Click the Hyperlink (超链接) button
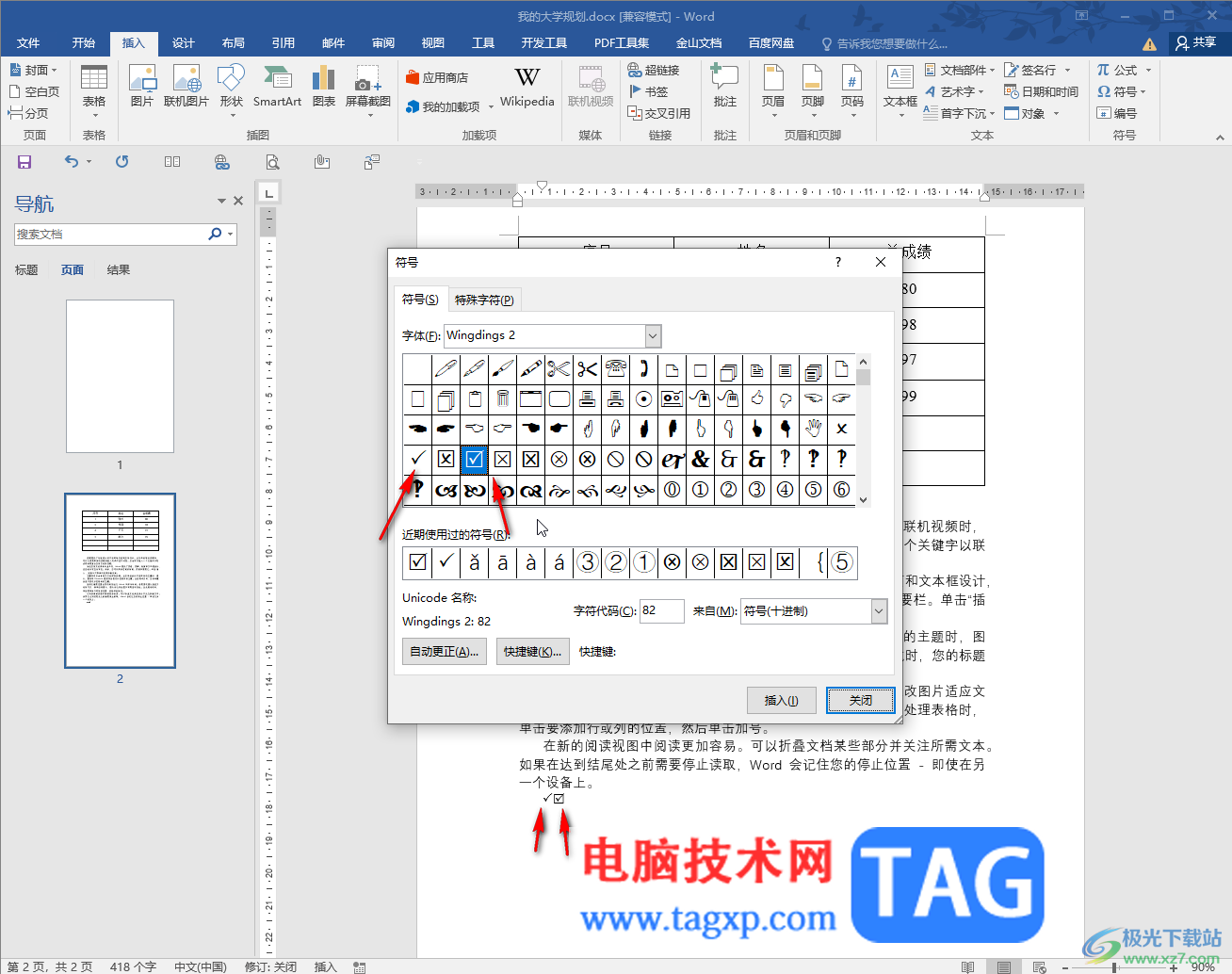The image size is (1232, 974). click(654, 70)
